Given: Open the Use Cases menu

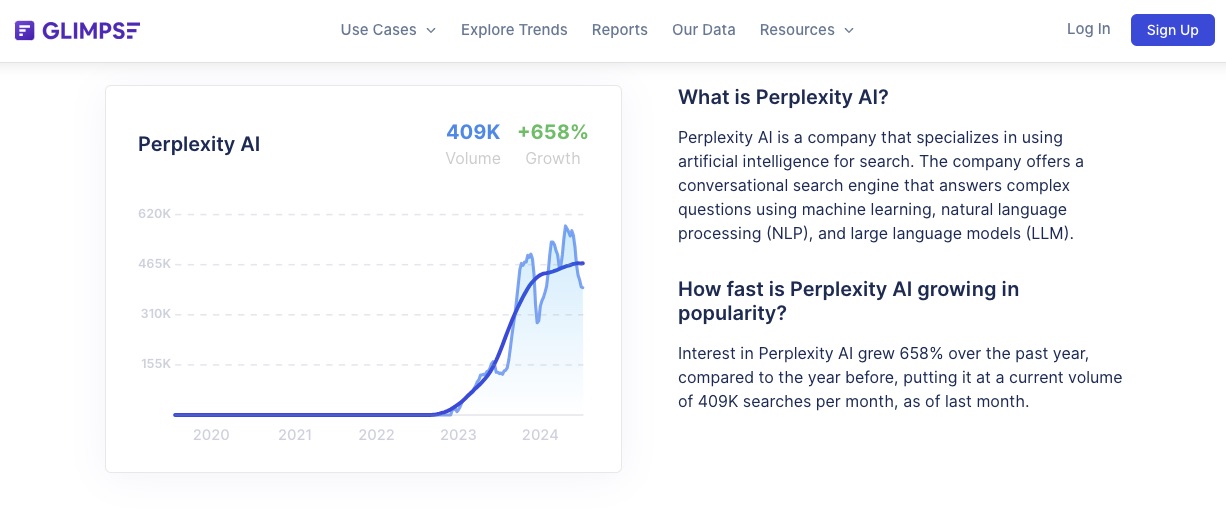Looking at the screenshot, I should coord(388,30).
